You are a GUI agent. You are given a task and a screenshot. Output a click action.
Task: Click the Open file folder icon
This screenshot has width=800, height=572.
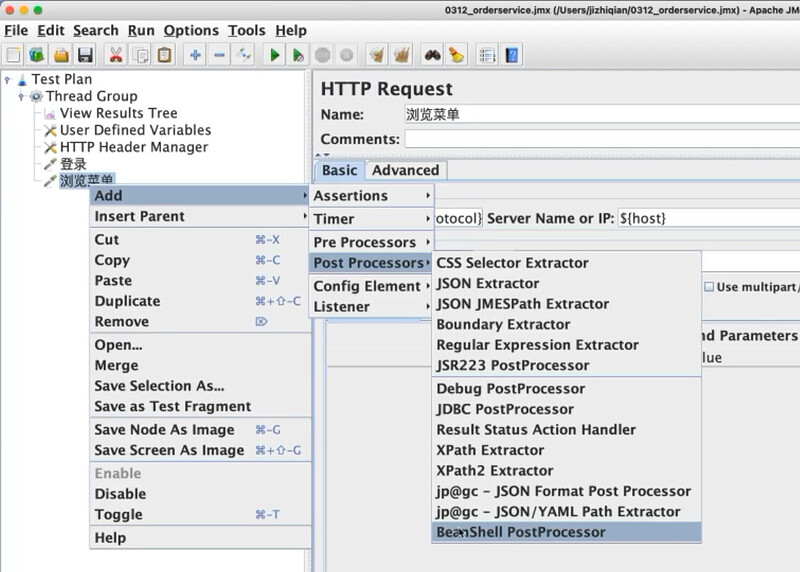pos(61,55)
